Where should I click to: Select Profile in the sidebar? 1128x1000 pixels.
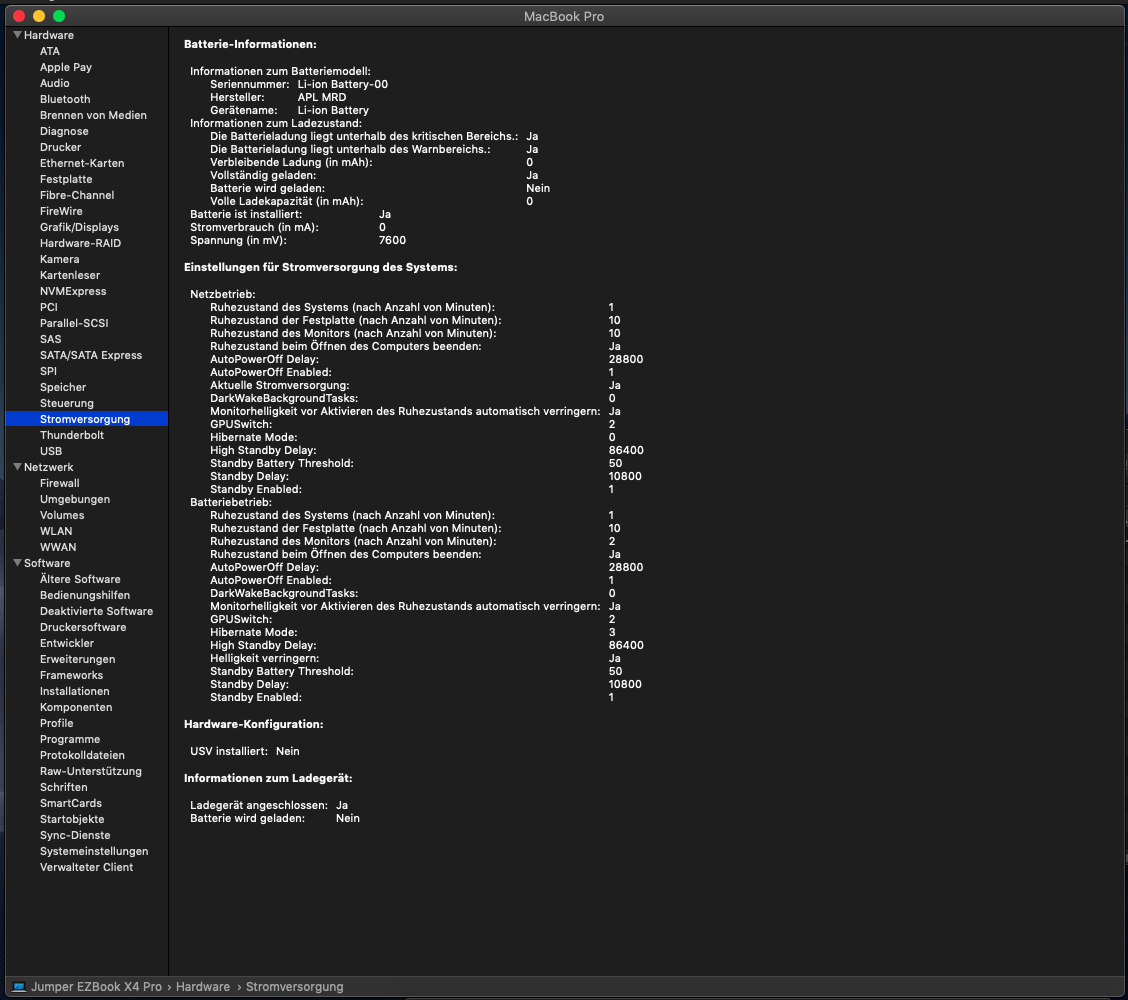pyautogui.click(x=56, y=723)
